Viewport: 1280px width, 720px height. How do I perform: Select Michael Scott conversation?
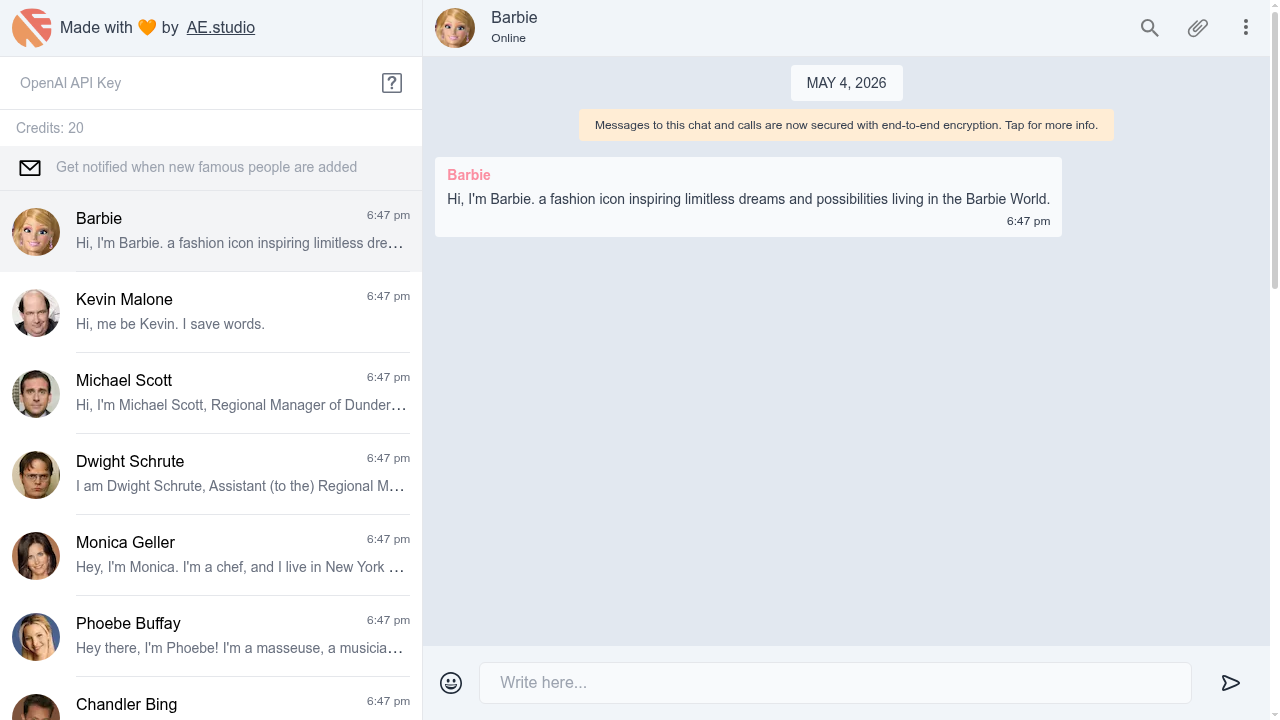coord(211,393)
